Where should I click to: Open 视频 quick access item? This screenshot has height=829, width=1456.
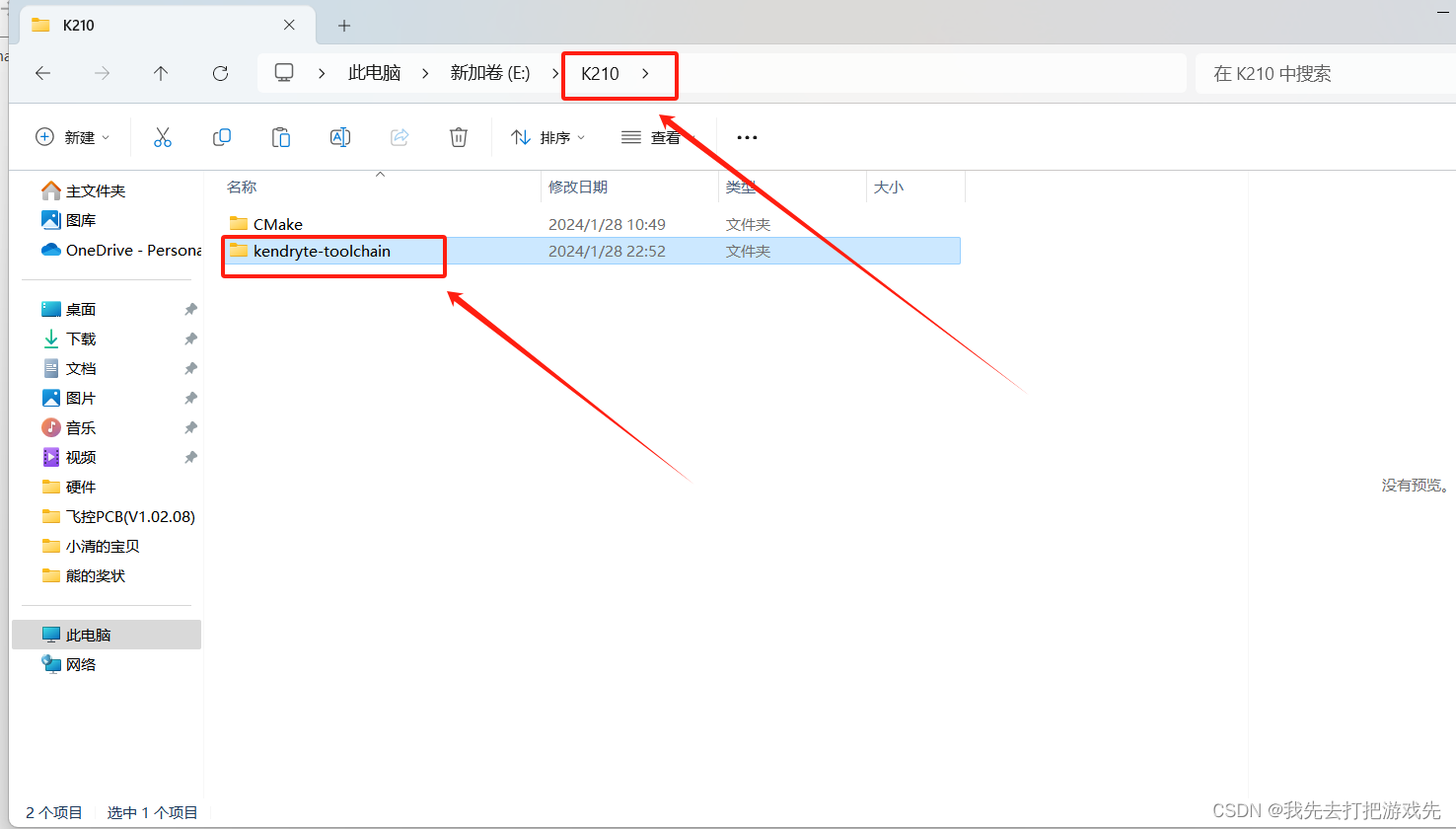pyautogui.click(x=69, y=457)
